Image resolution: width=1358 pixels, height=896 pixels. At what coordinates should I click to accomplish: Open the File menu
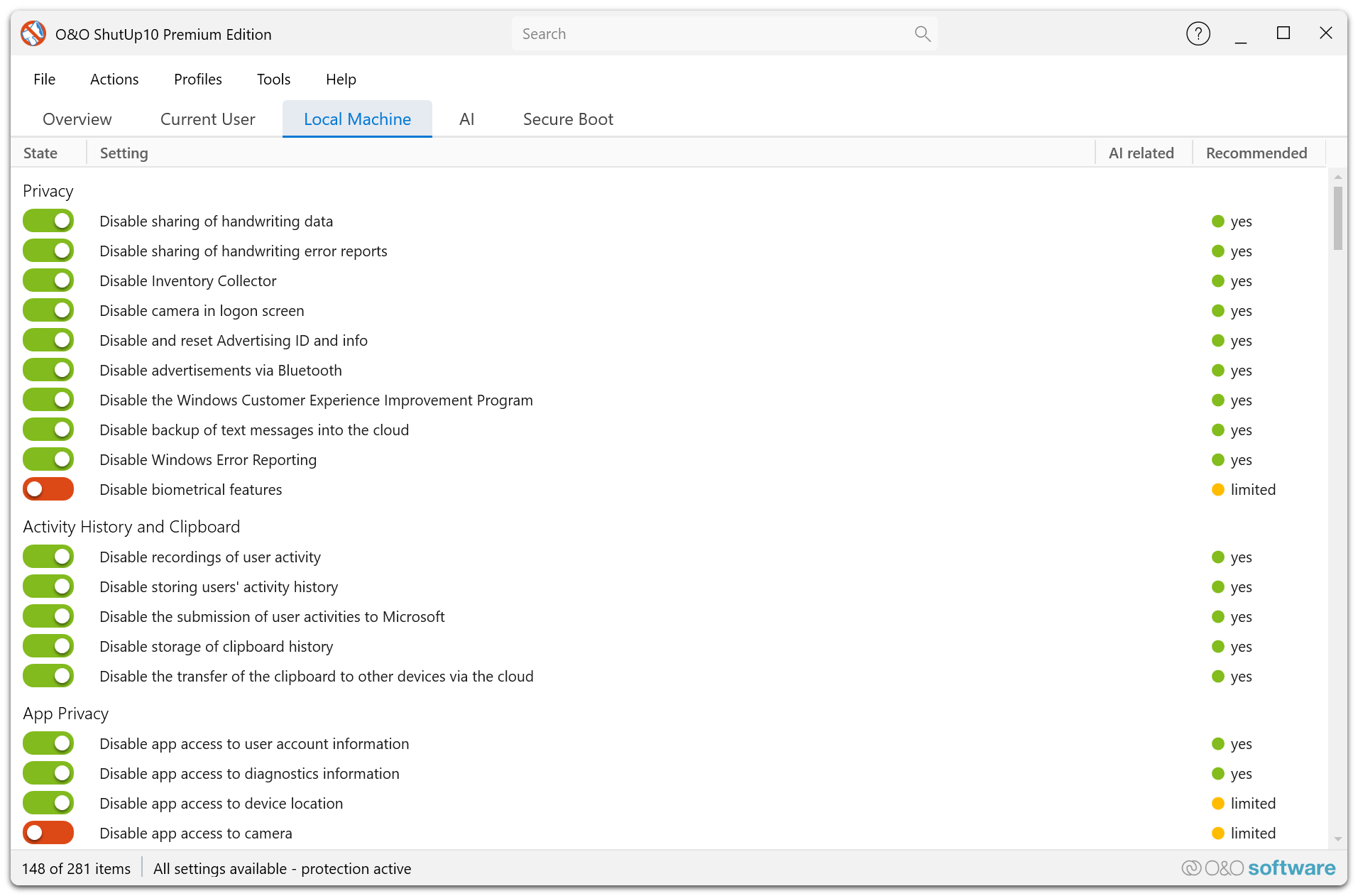(x=44, y=79)
